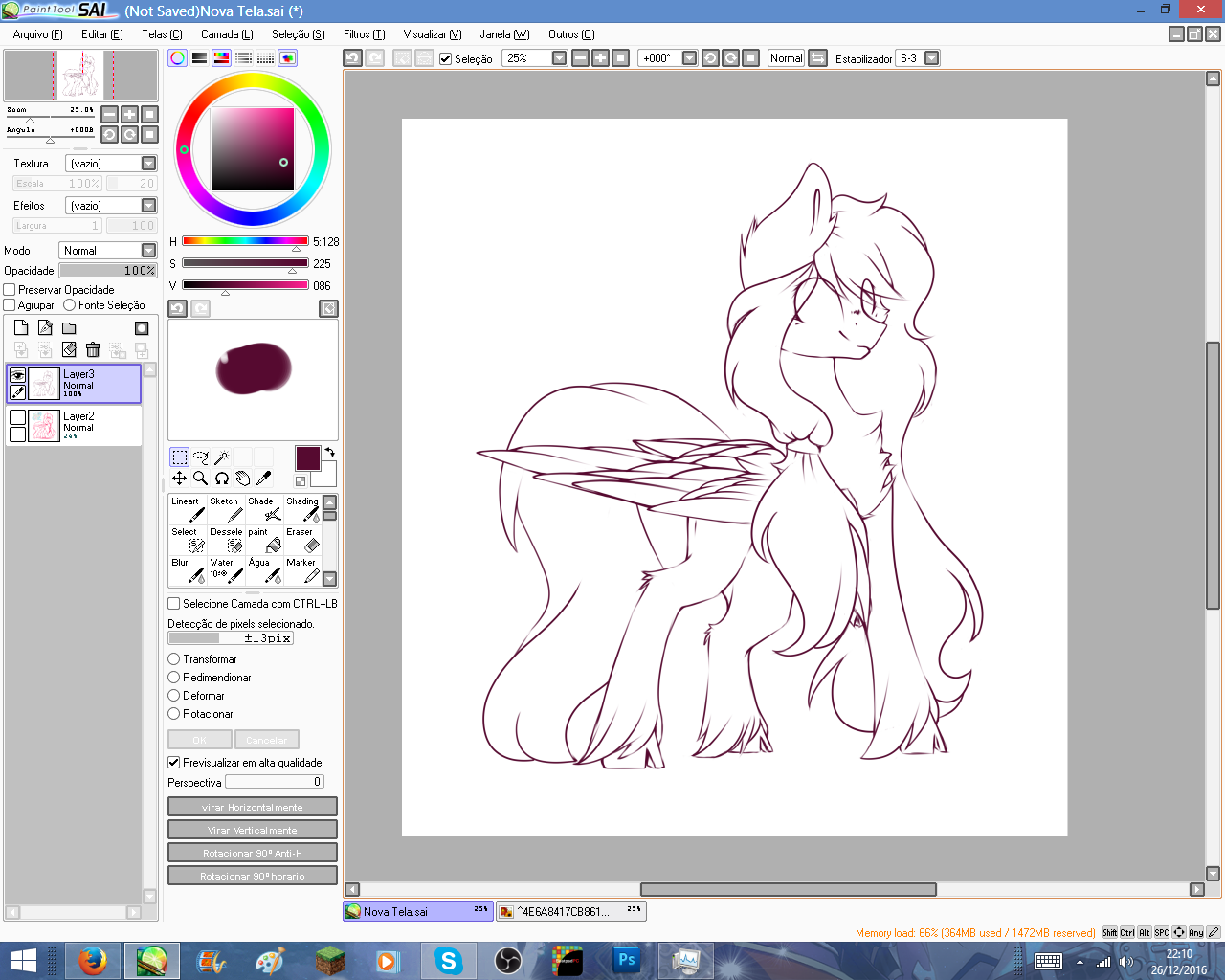This screenshot has height=980, width=1225.
Task: Click Rotacionar 90° Anti-H button
Action: pos(253,853)
